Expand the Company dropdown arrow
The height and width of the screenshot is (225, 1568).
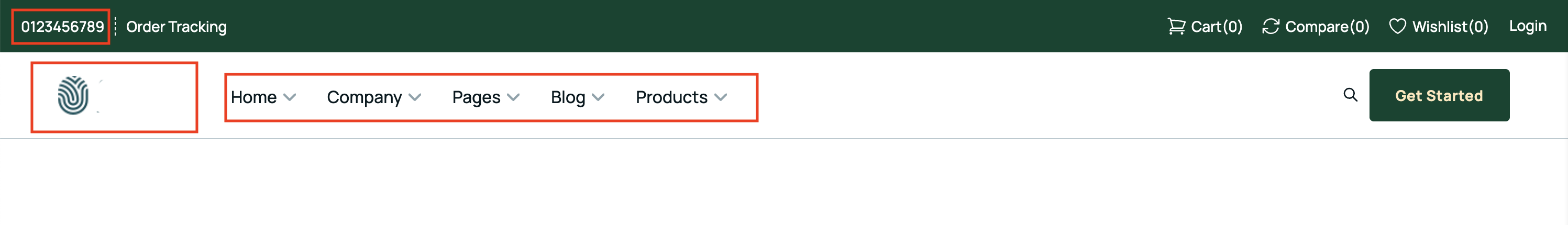tap(415, 97)
